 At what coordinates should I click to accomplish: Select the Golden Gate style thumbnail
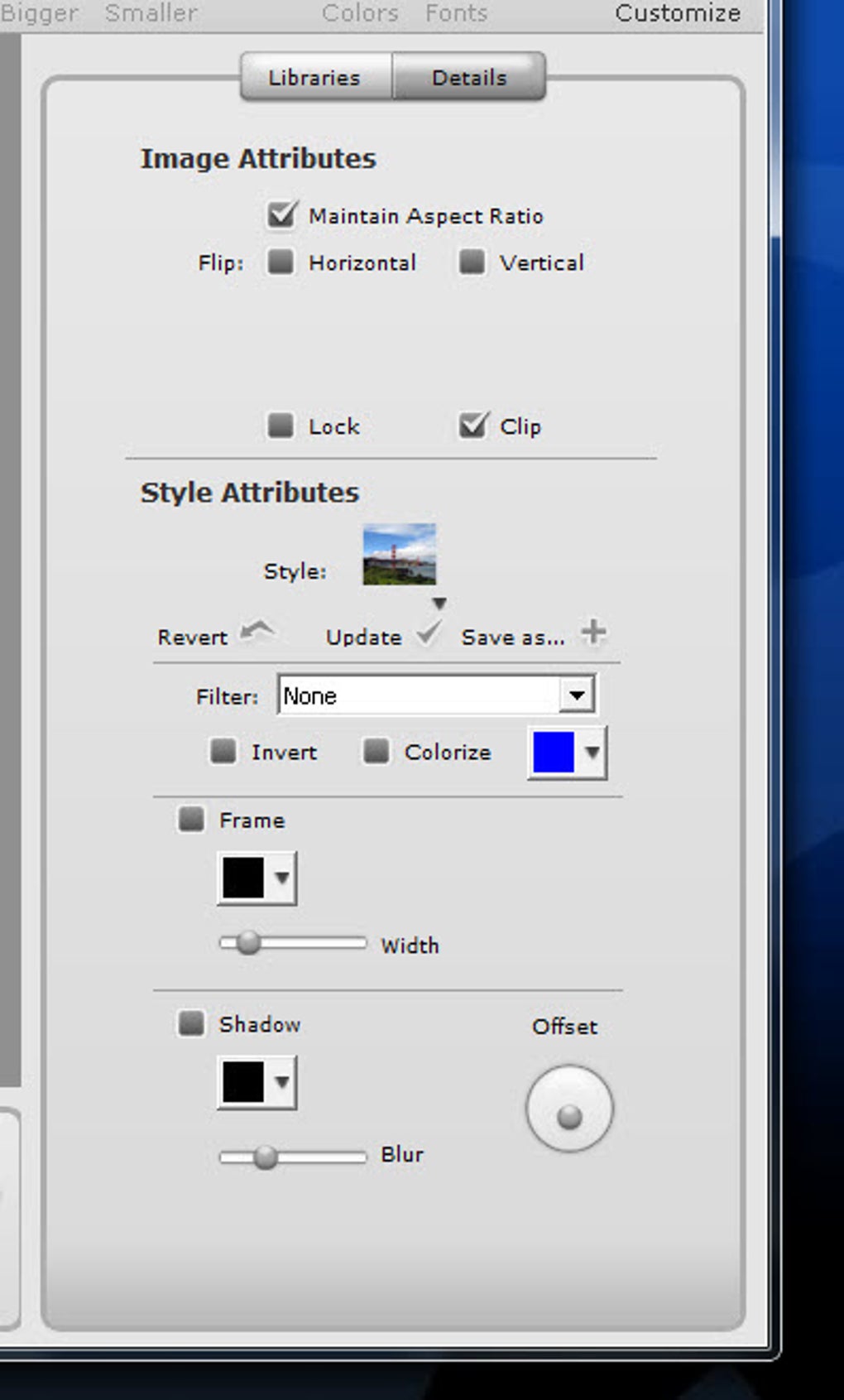pos(399,555)
